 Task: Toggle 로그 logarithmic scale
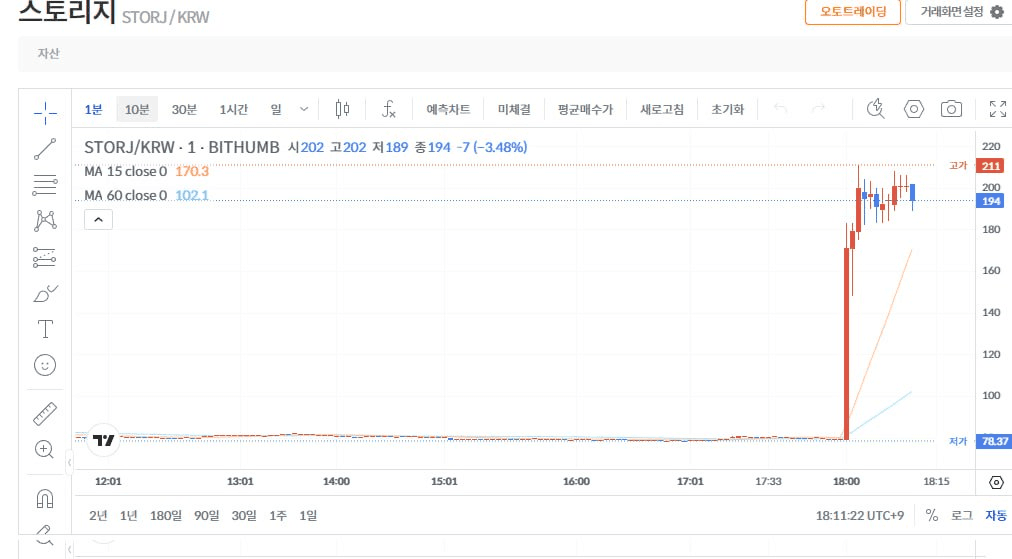(961, 515)
